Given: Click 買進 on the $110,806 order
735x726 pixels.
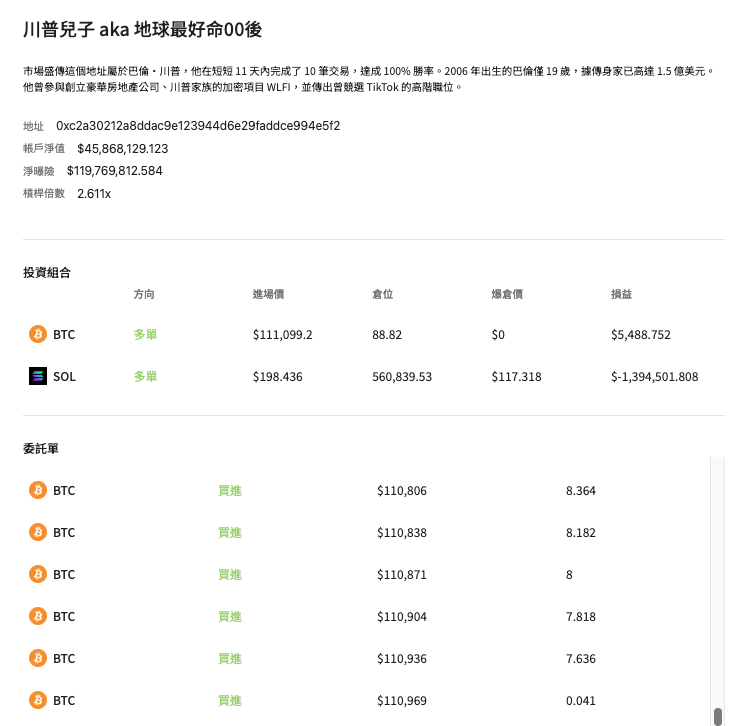Looking at the screenshot, I should (230, 490).
